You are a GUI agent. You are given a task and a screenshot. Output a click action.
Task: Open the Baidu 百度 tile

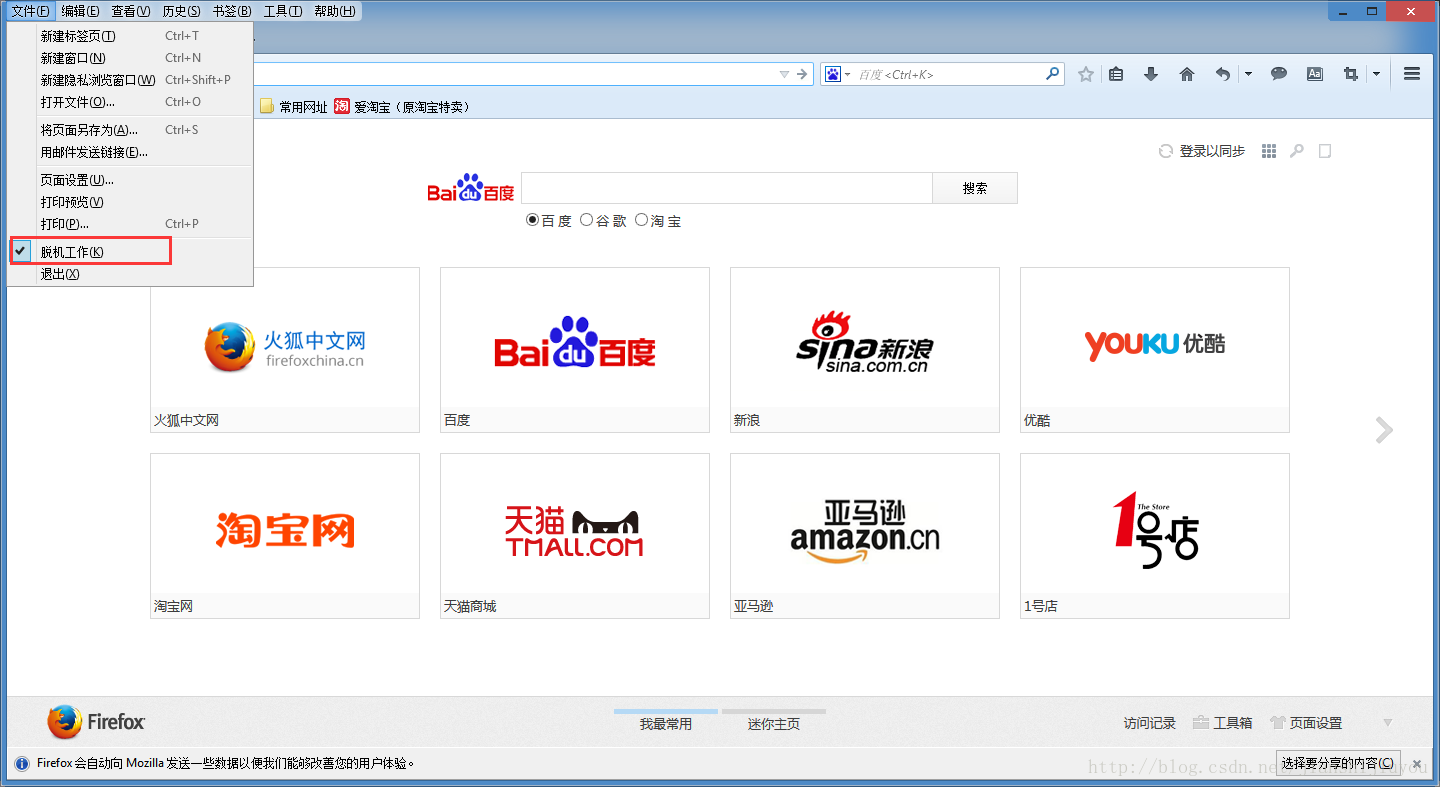[575, 350]
